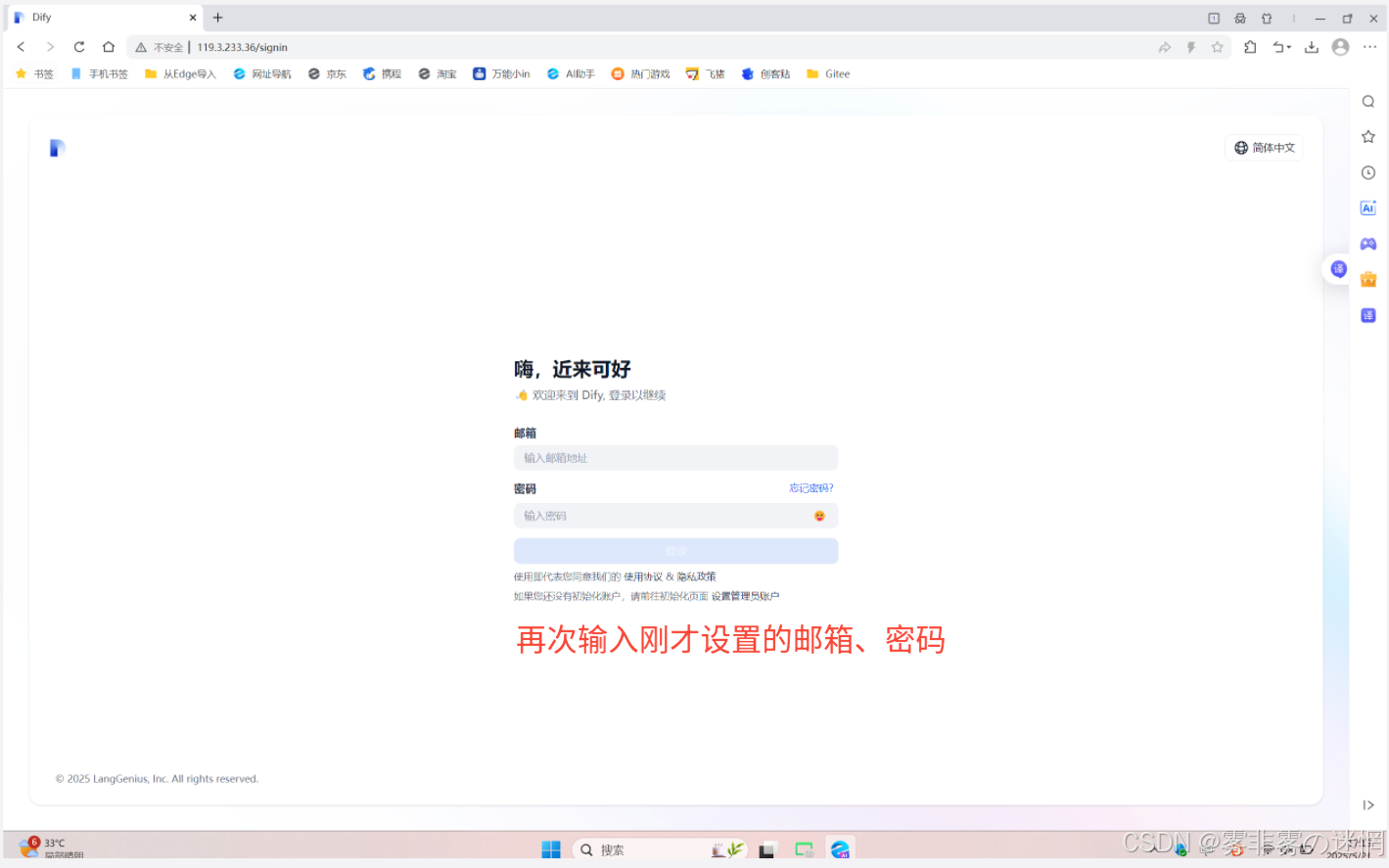The width and height of the screenshot is (1389, 868).
Task: Open the 简体中文 language dropdown
Action: pyautogui.click(x=1265, y=148)
